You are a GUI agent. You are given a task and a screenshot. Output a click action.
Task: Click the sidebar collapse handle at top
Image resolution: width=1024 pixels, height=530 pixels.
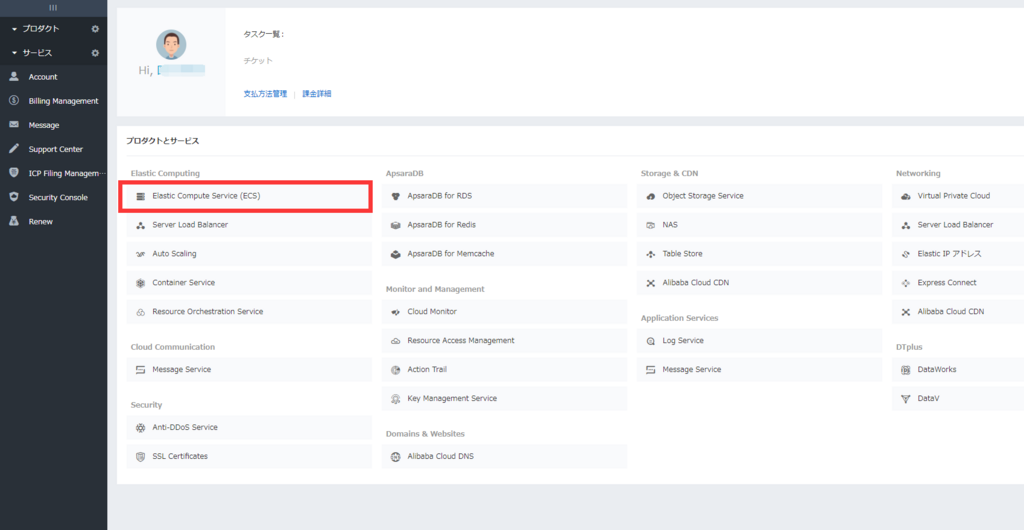[x=54, y=7]
